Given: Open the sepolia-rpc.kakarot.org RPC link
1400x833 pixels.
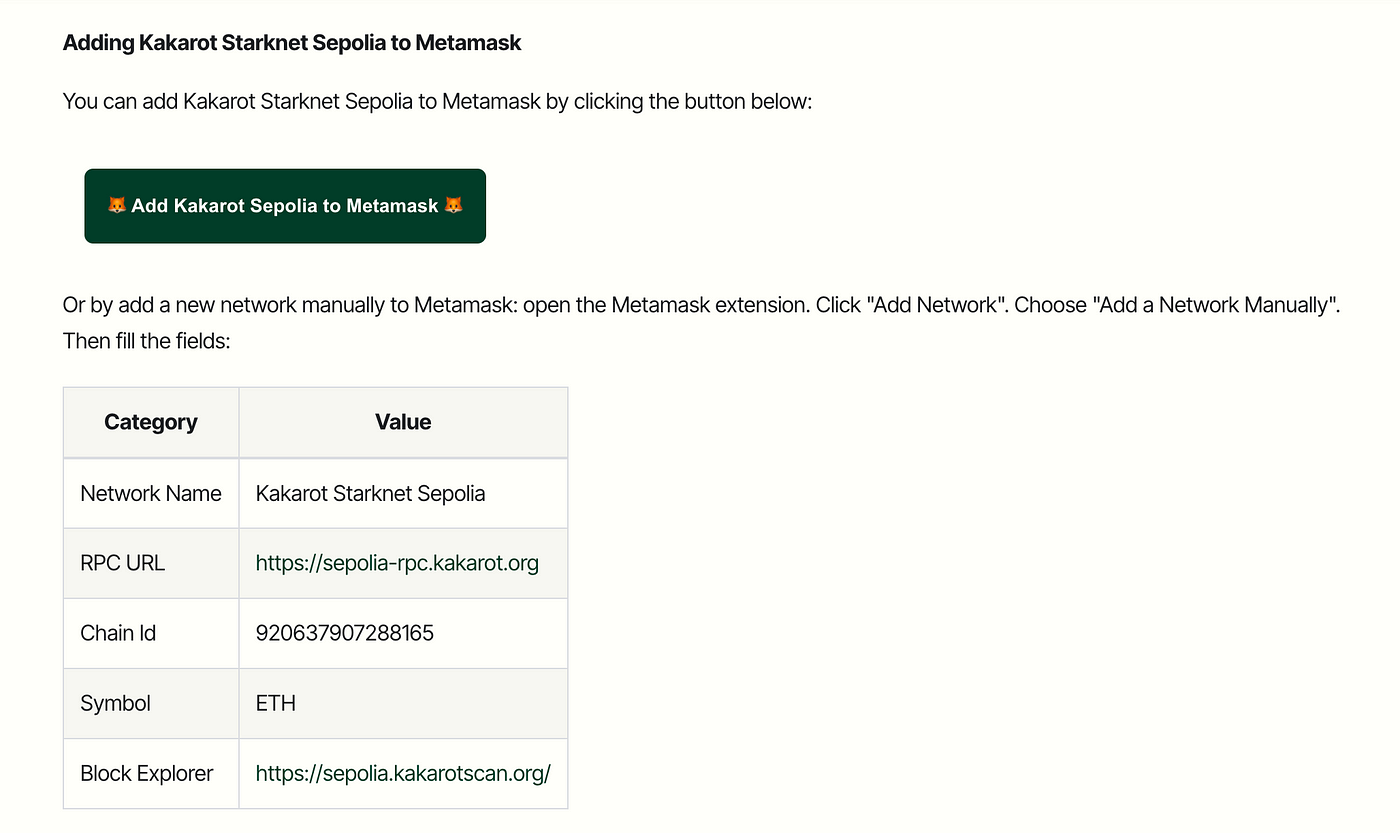Looking at the screenshot, I should pyautogui.click(x=397, y=563).
